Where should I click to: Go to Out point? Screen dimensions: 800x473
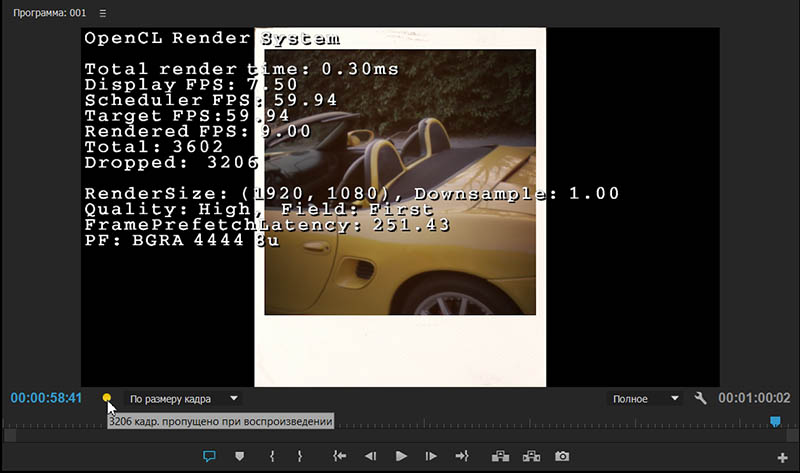(x=462, y=456)
